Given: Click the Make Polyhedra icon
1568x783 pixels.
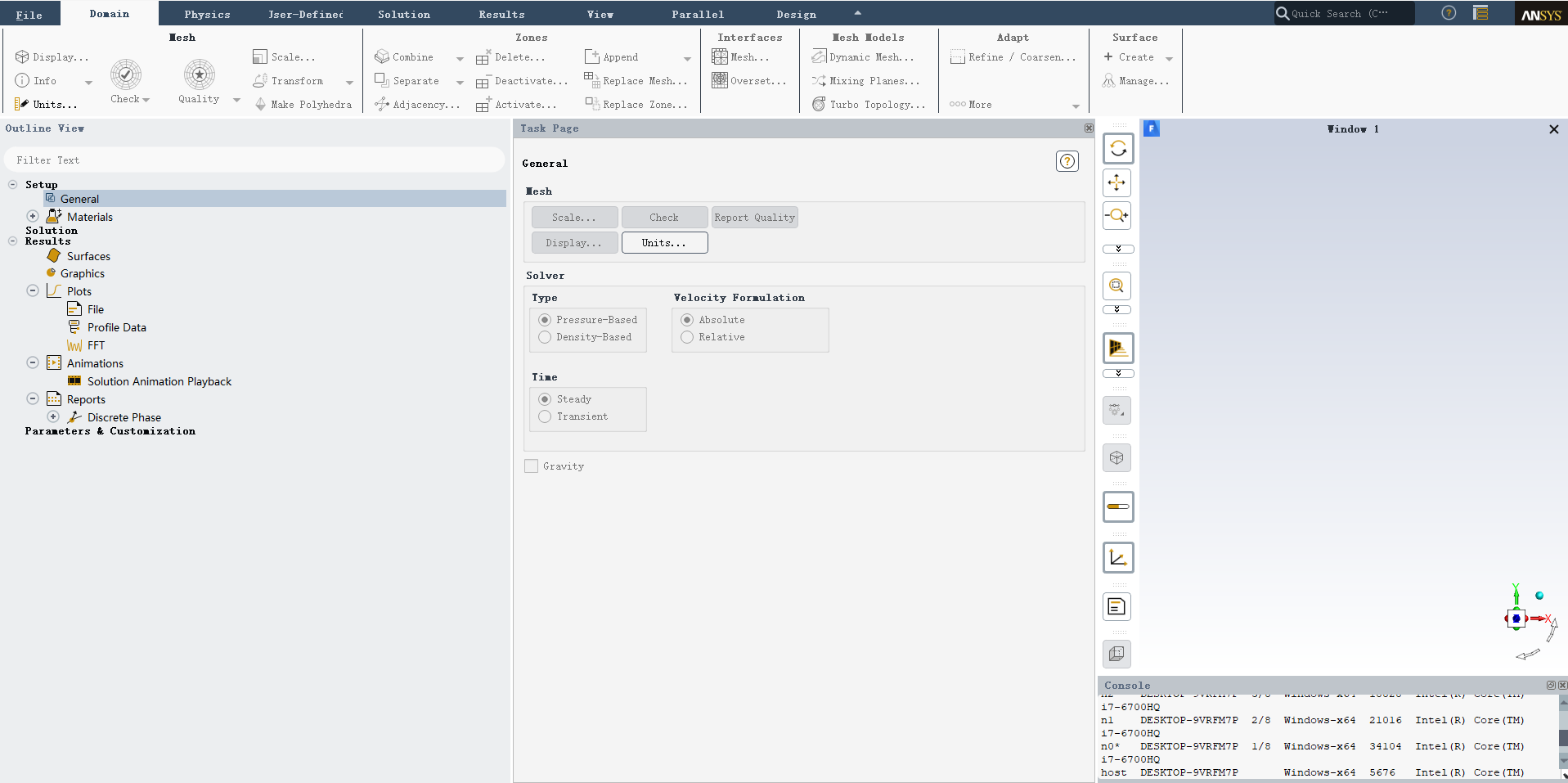Looking at the screenshot, I should click(x=261, y=105).
